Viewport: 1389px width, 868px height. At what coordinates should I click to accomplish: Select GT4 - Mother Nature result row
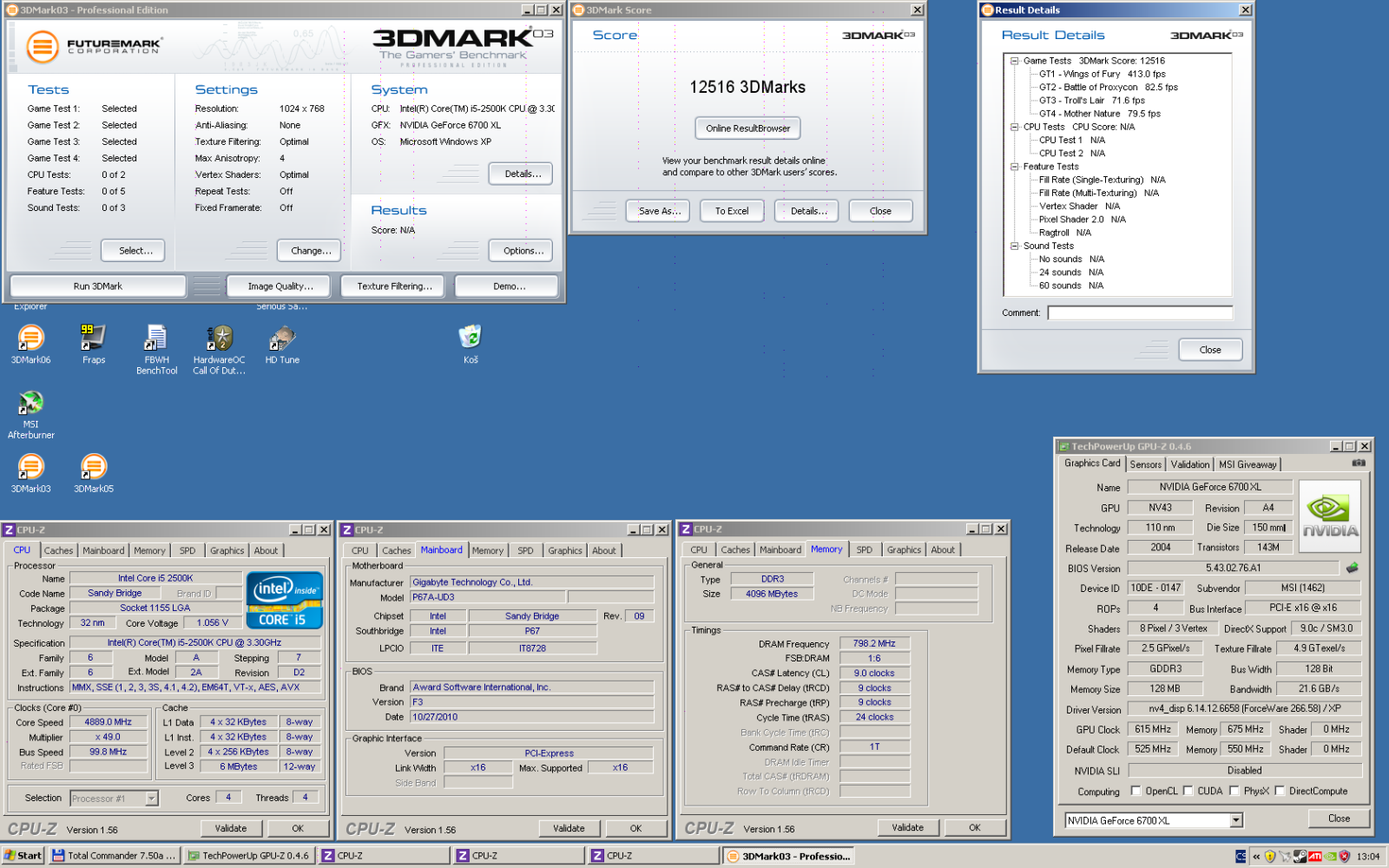1099,114
